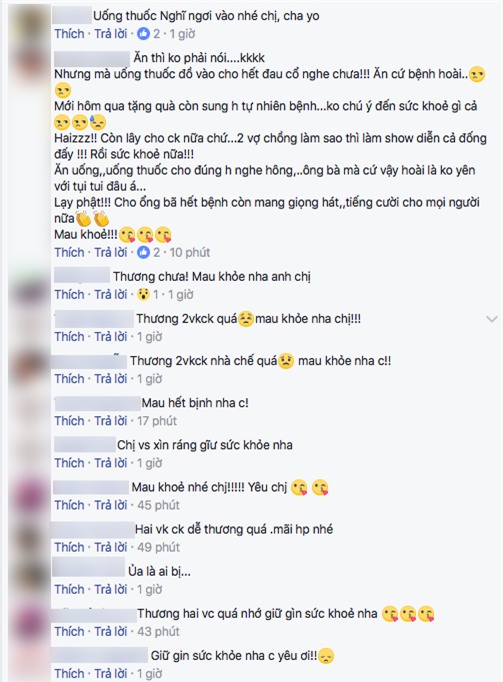Viewport: 503px width, 682px height.
Task: Reply to the 'Ủa là ai bị...' comment
Action: click(111, 589)
